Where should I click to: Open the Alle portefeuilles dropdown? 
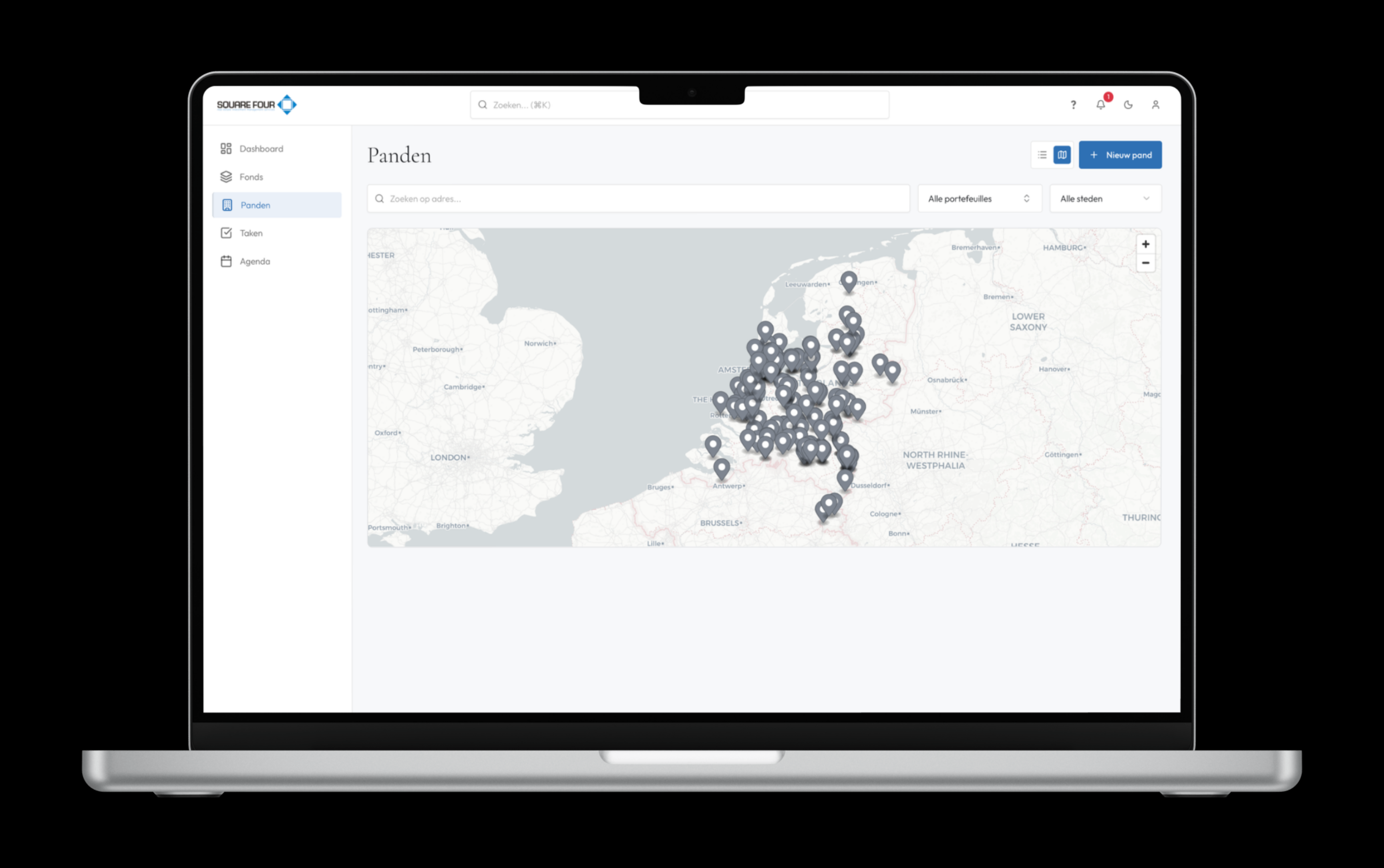[979, 198]
